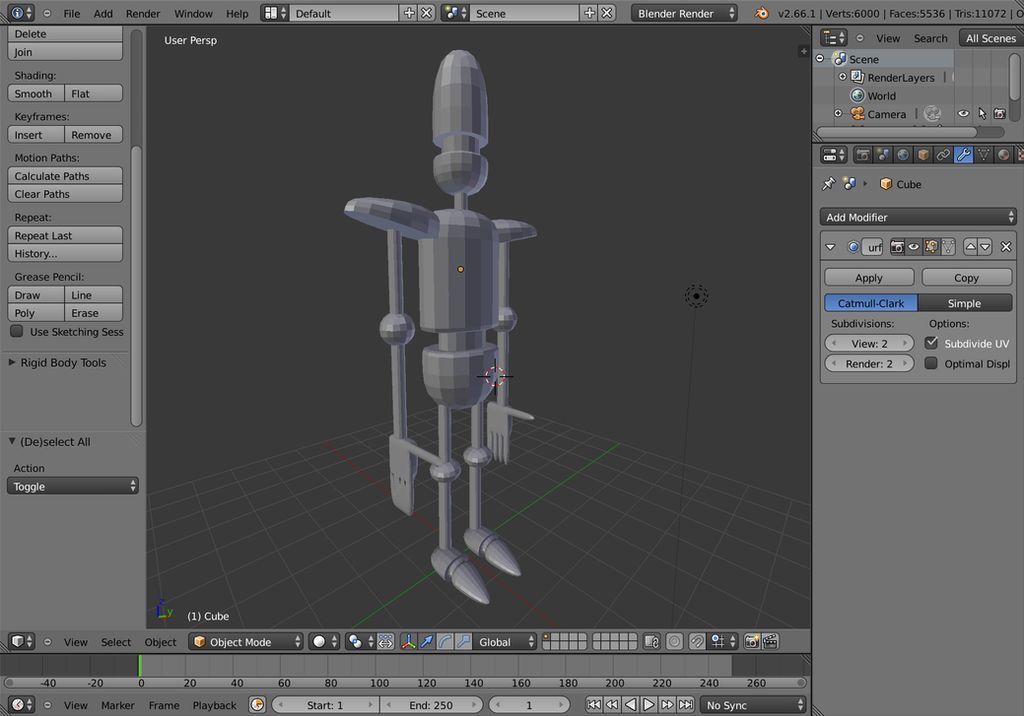Open the Add menu in top bar

pyautogui.click(x=103, y=13)
